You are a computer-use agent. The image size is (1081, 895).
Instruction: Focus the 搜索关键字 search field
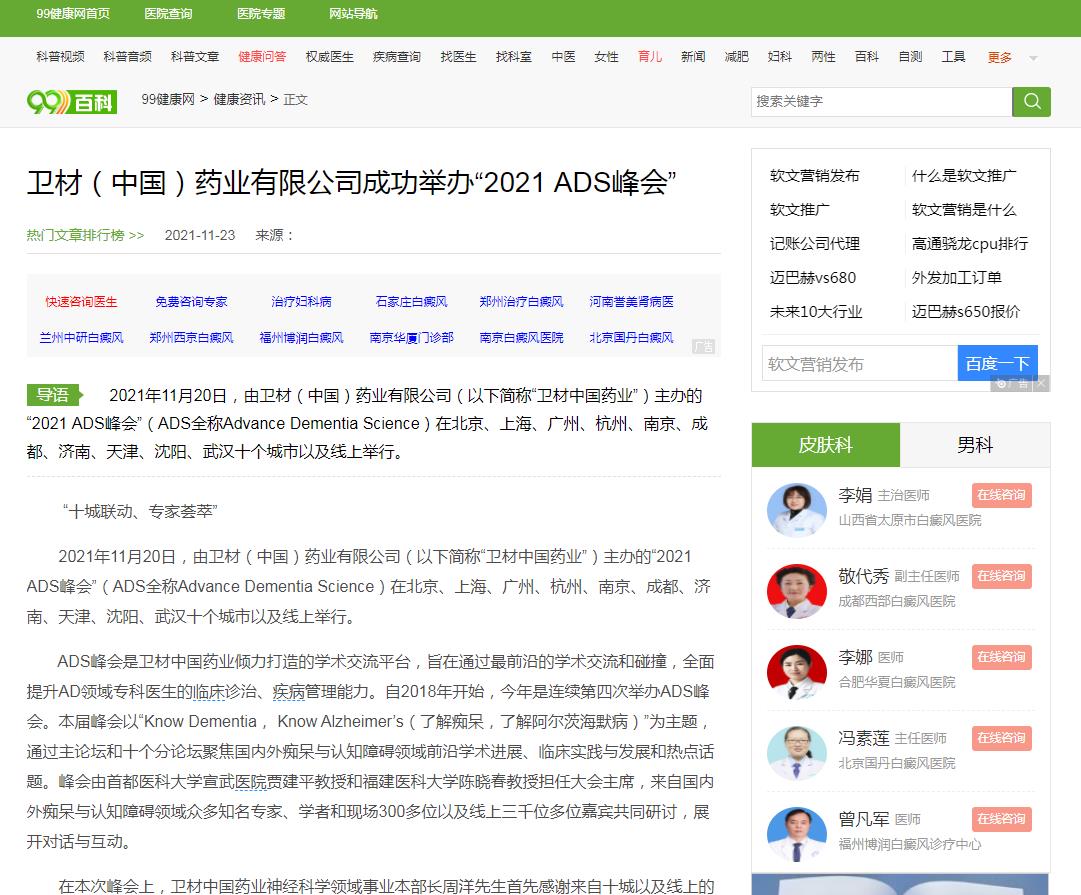coord(881,101)
